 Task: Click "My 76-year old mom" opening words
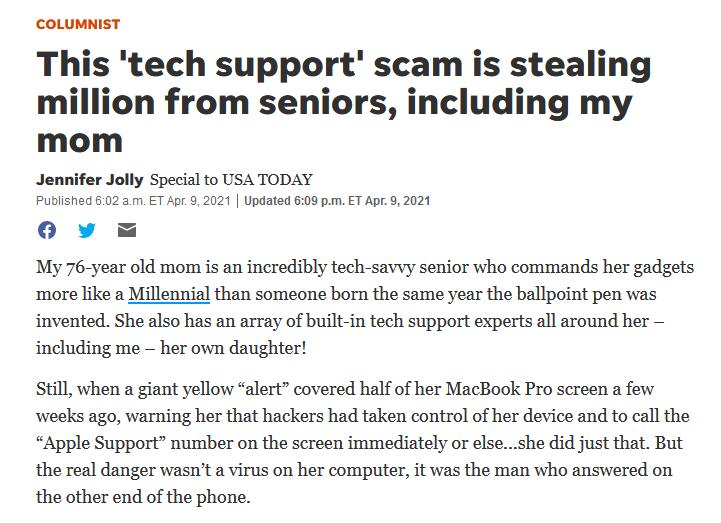[x=119, y=267]
